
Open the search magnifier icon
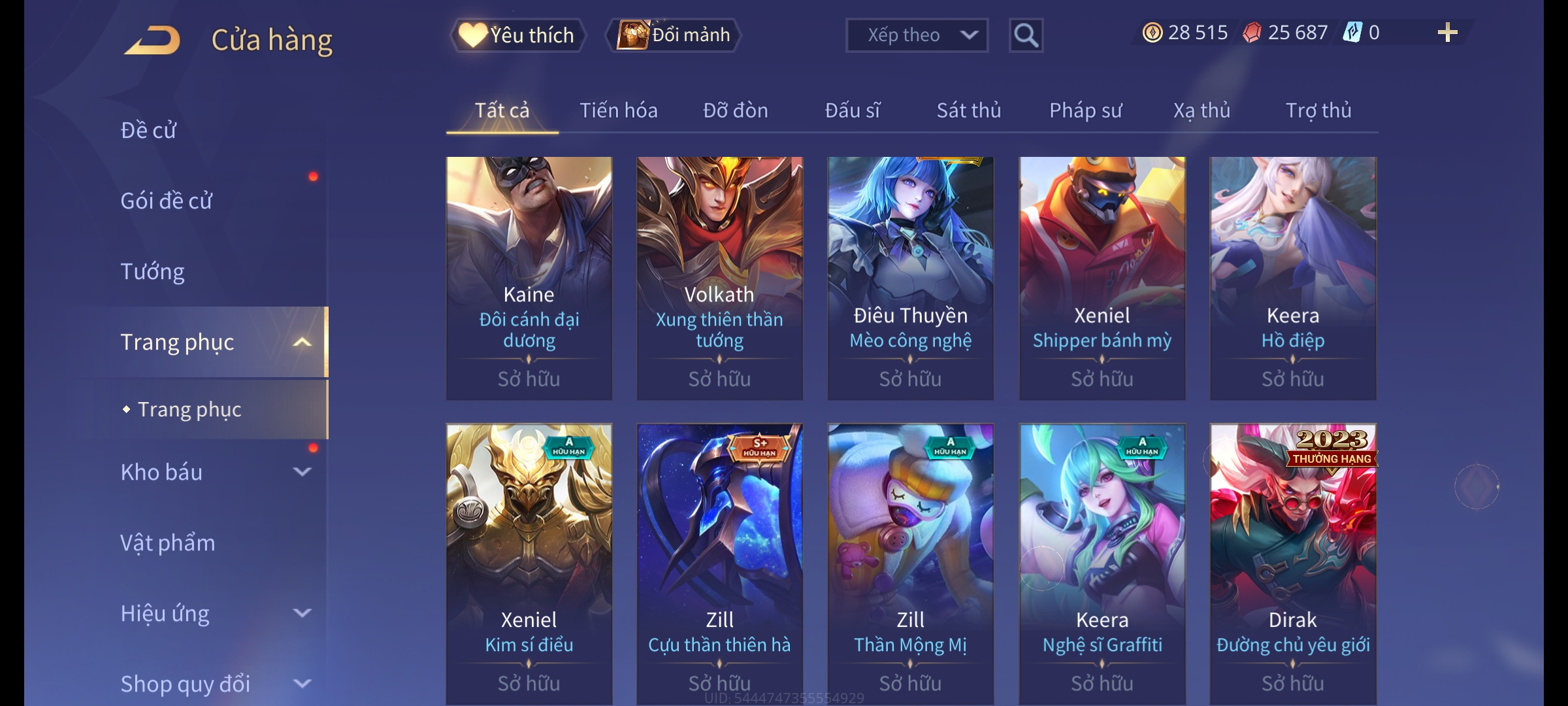1026,35
